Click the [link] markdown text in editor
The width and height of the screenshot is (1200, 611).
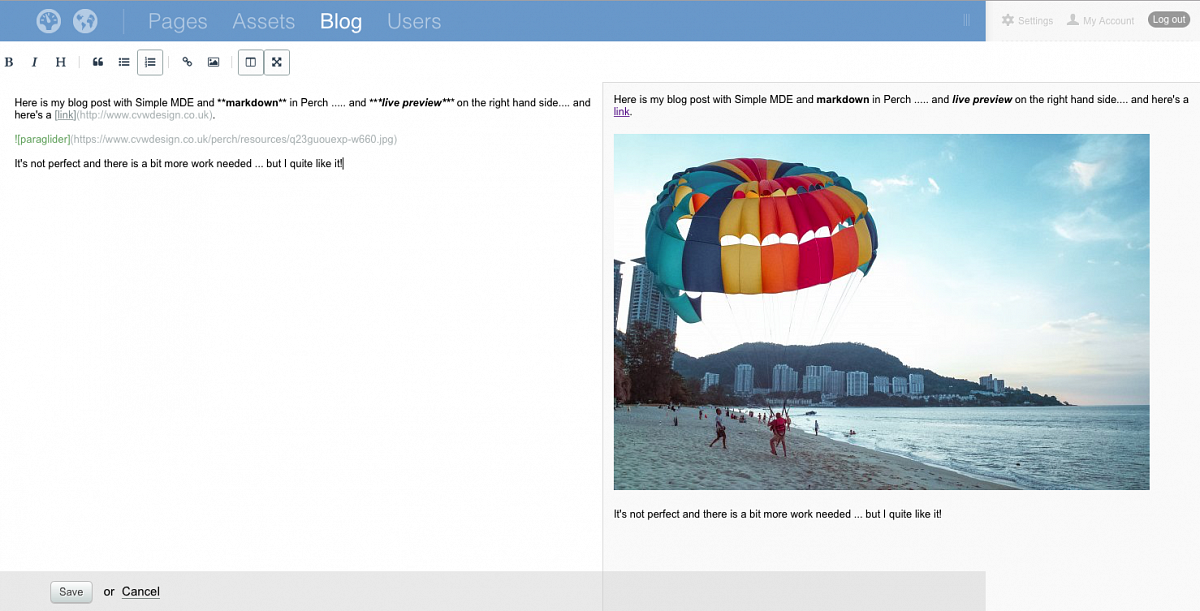[x=65, y=115]
